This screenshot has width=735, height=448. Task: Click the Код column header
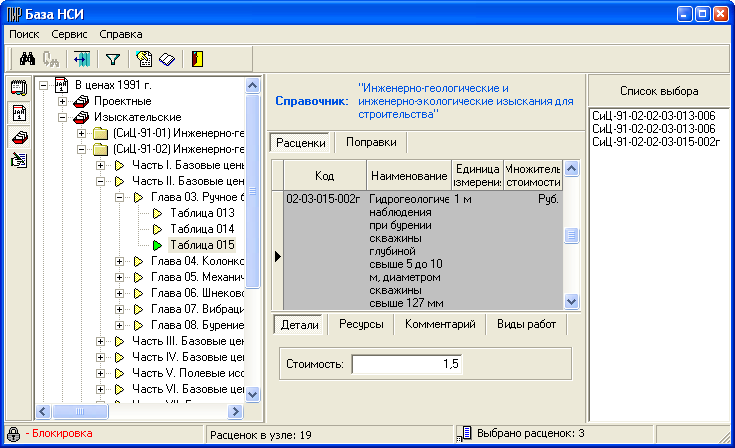(x=324, y=176)
